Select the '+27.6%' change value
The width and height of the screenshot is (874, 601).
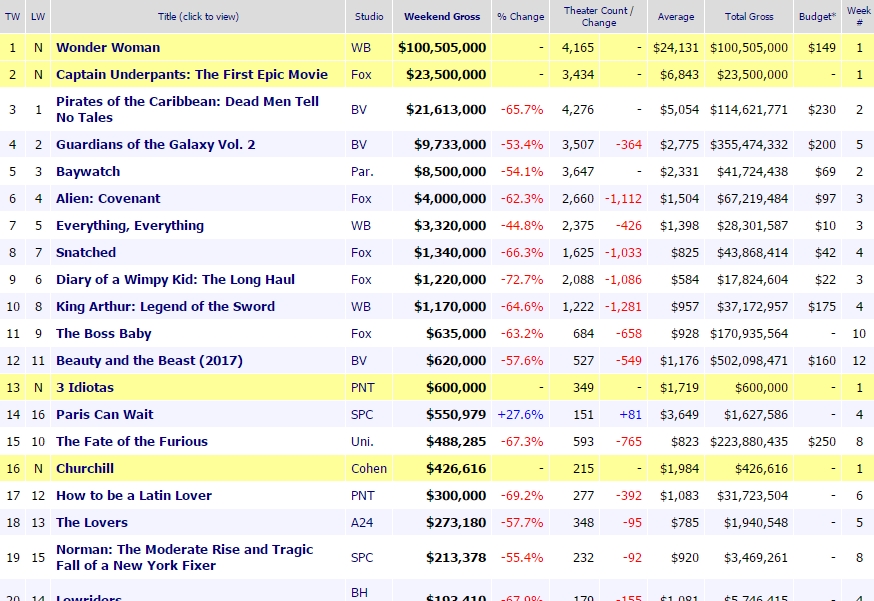click(520, 414)
